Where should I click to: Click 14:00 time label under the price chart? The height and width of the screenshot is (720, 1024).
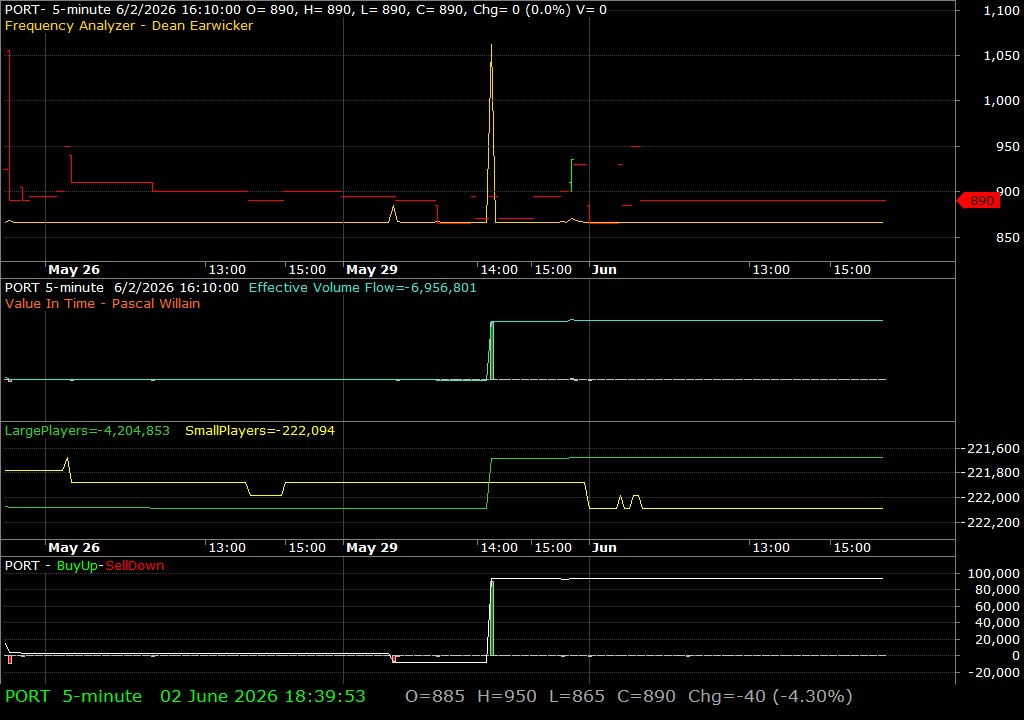click(499, 269)
